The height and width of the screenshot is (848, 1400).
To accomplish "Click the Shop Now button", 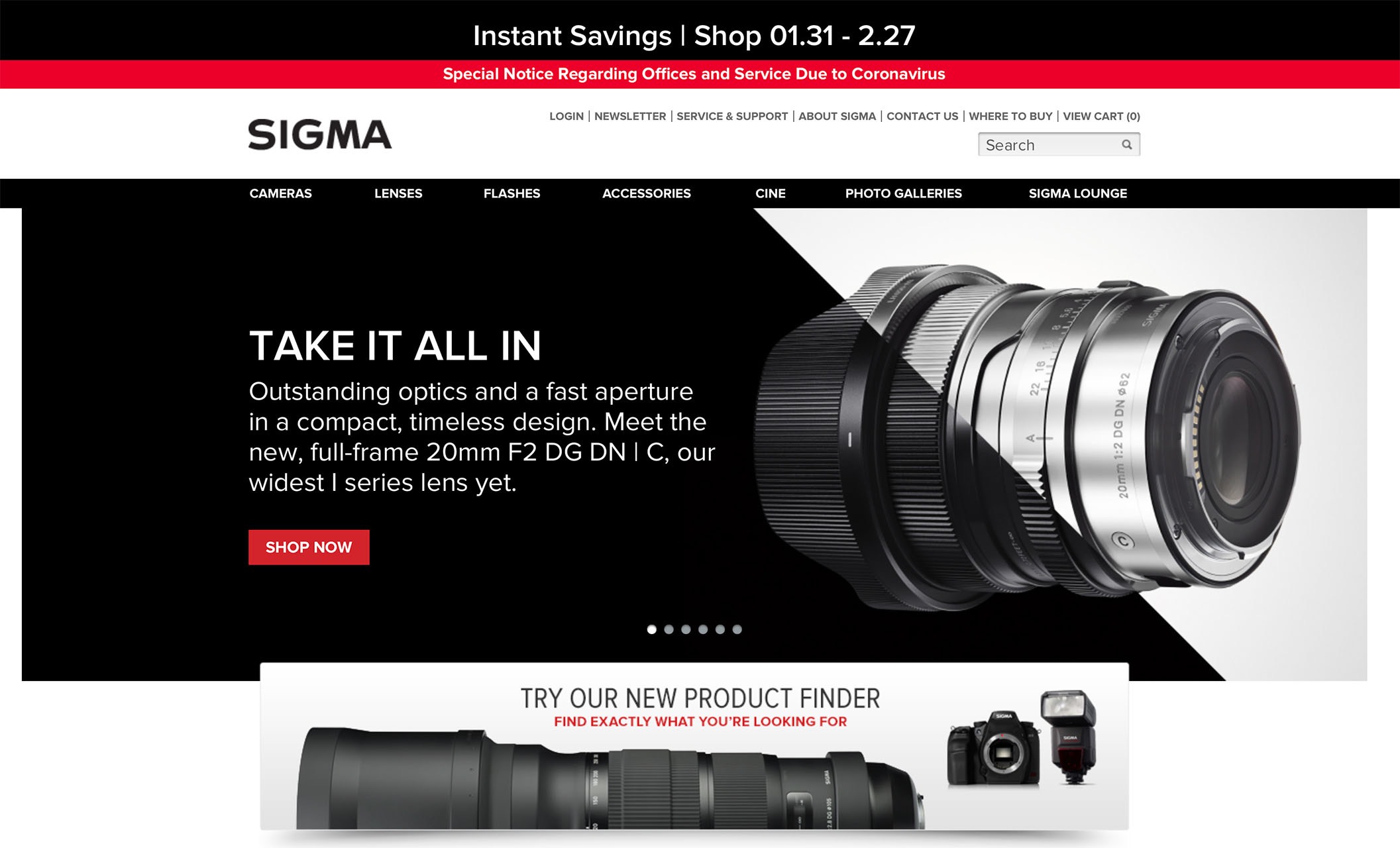I will pos(309,547).
